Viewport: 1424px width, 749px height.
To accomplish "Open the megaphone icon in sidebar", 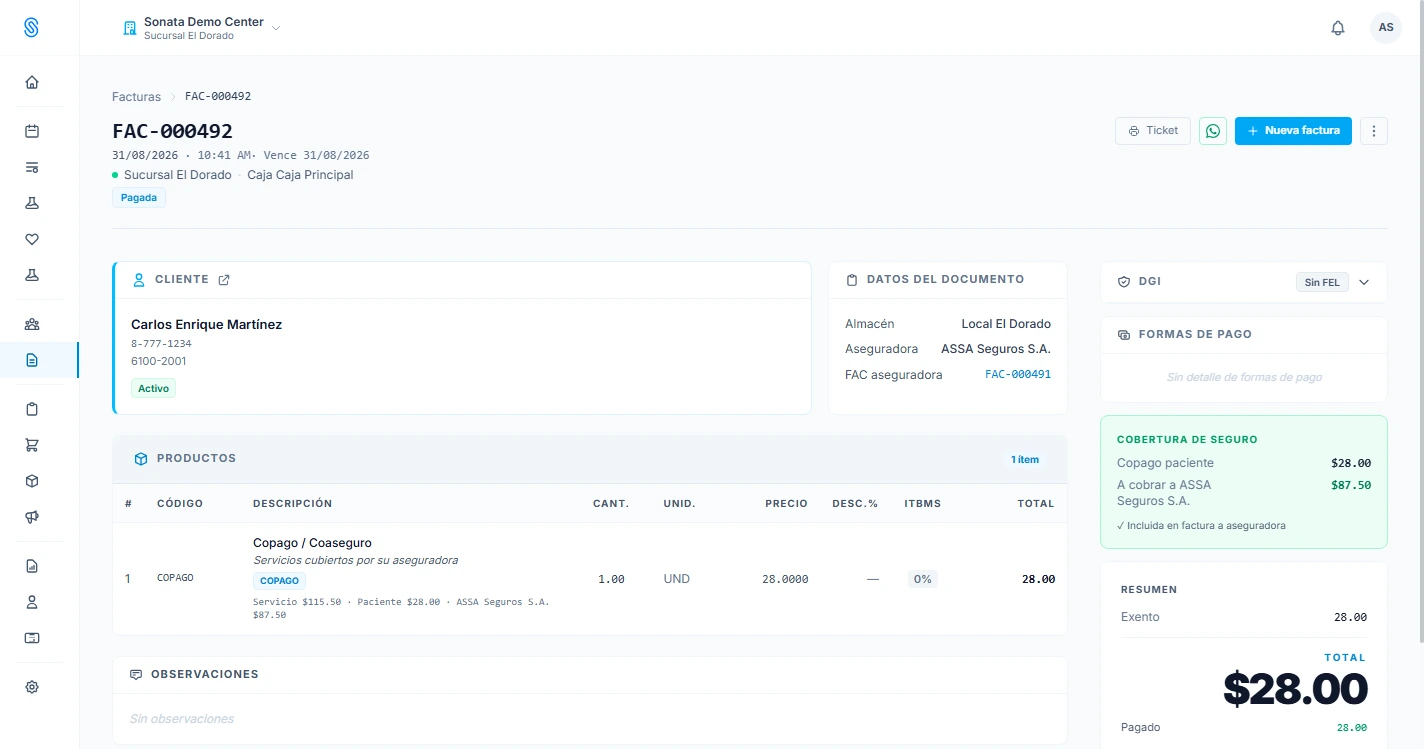I will coord(32,517).
